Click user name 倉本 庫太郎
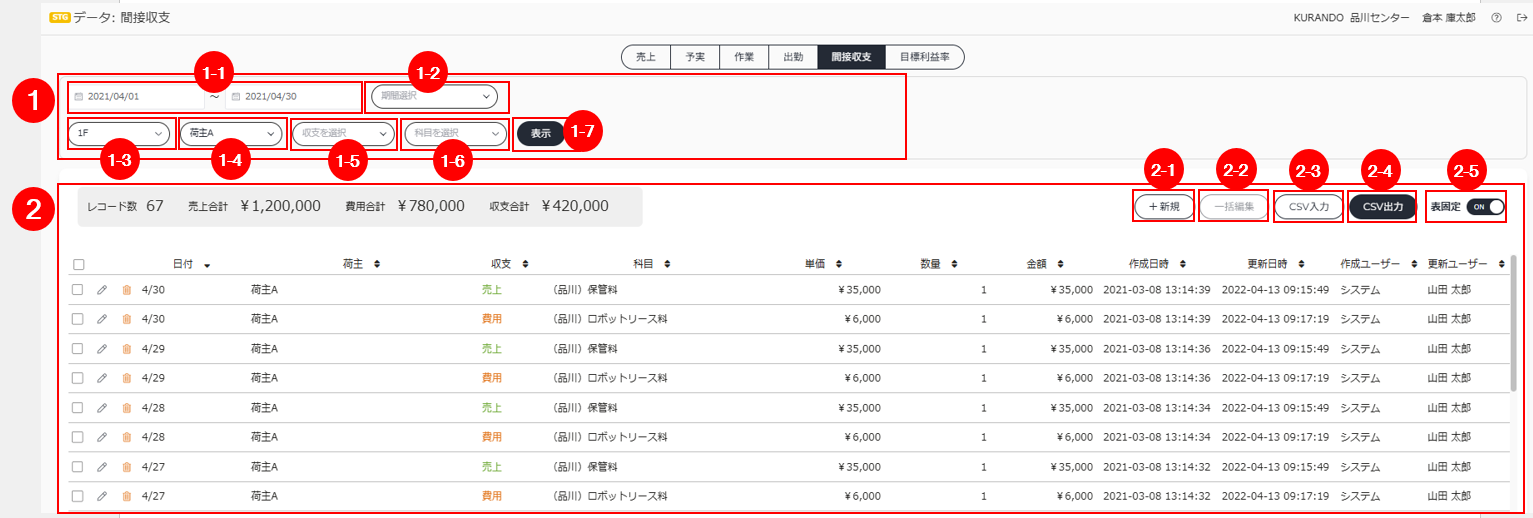 pos(1449,18)
